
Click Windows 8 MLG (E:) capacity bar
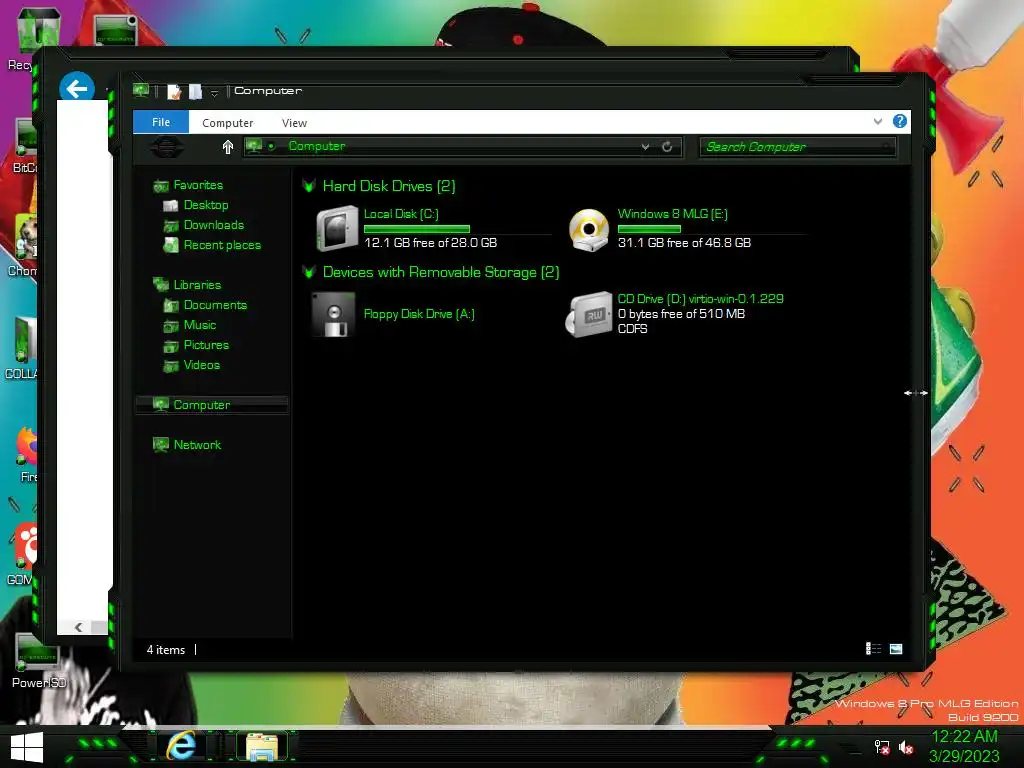point(649,229)
